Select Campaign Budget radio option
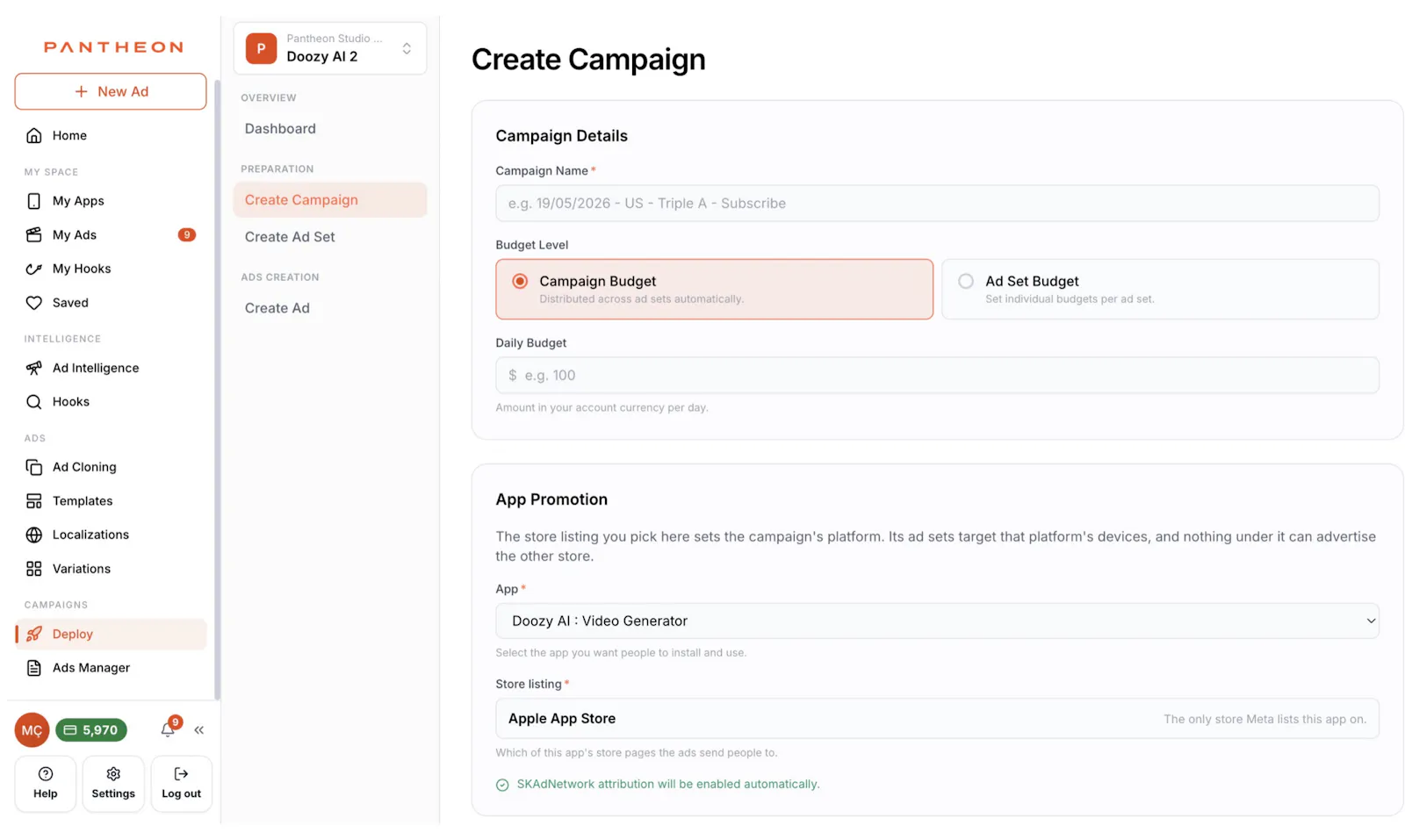This screenshot has width=1405, height=840. 714,289
